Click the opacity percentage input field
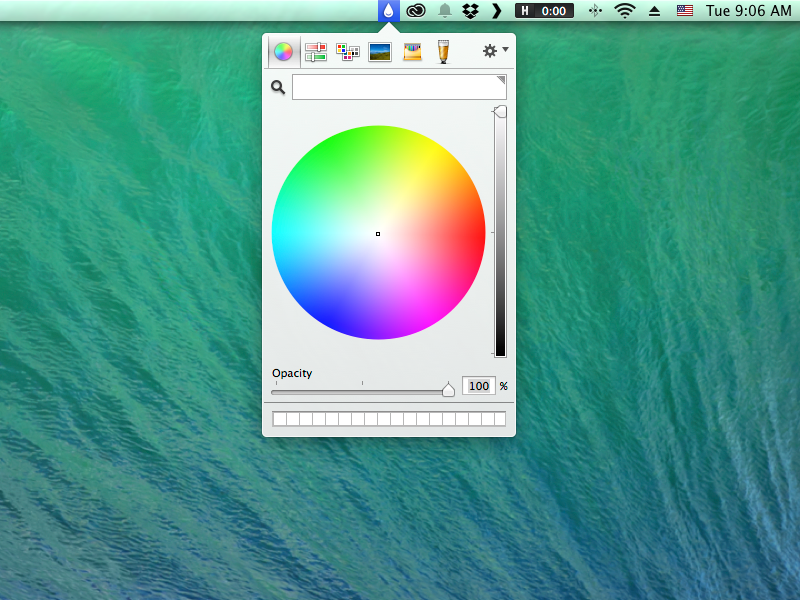Screen dimensions: 800x600 [x=478, y=385]
